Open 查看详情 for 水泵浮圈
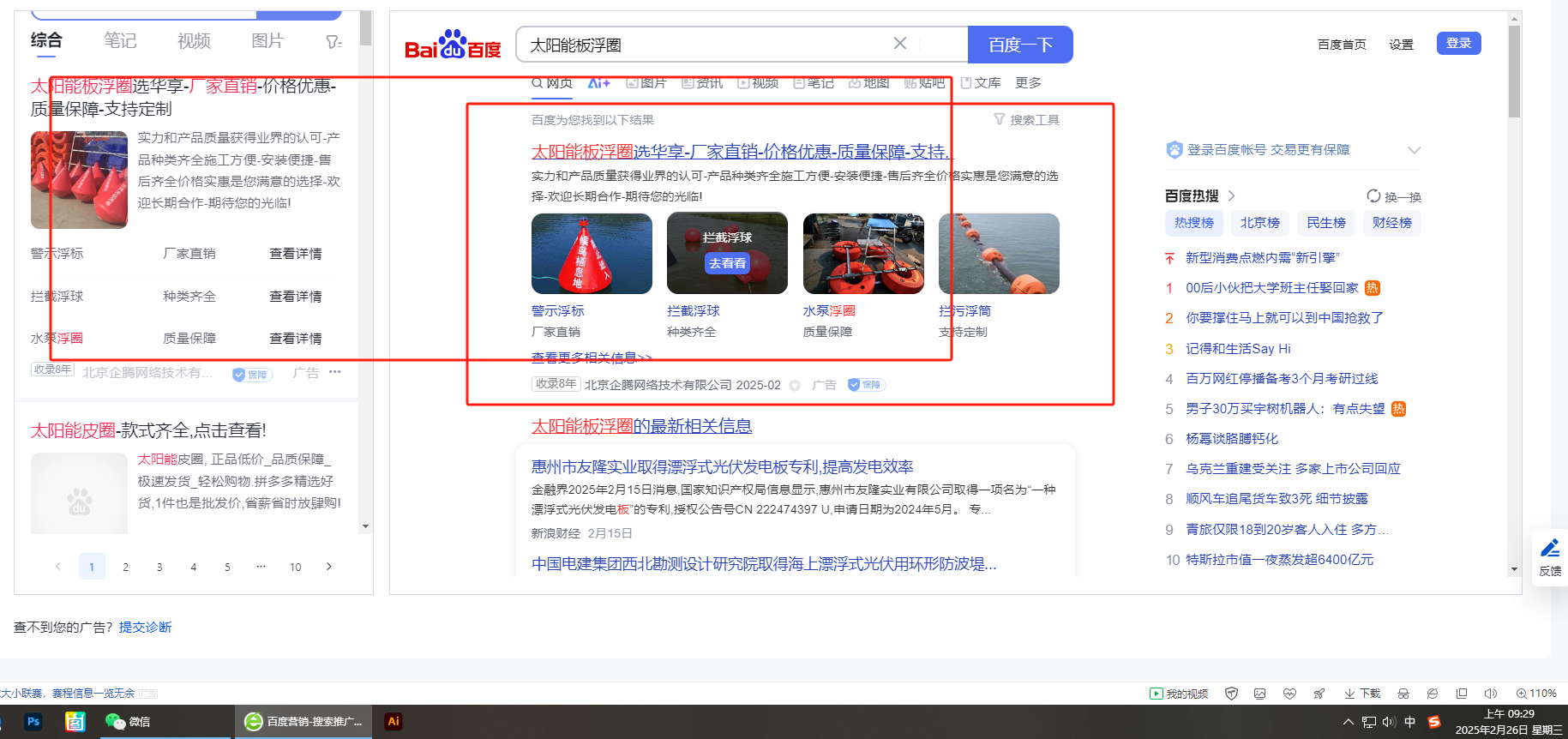 point(296,339)
